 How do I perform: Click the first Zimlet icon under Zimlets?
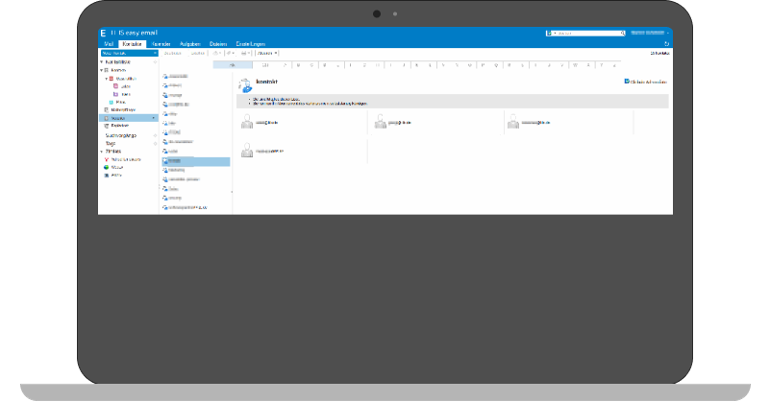pyautogui.click(x=106, y=159)
